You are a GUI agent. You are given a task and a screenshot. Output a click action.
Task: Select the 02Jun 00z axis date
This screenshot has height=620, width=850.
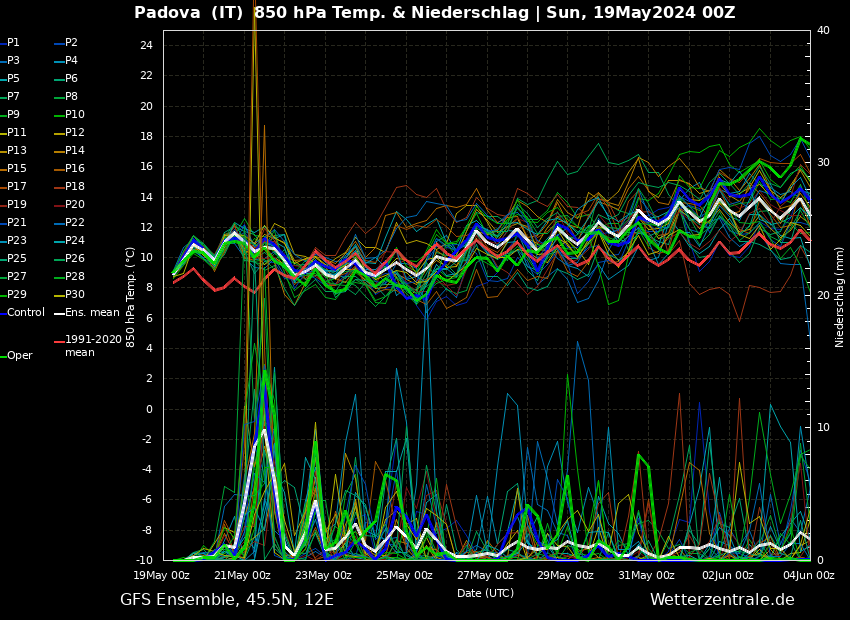point(728,576)
